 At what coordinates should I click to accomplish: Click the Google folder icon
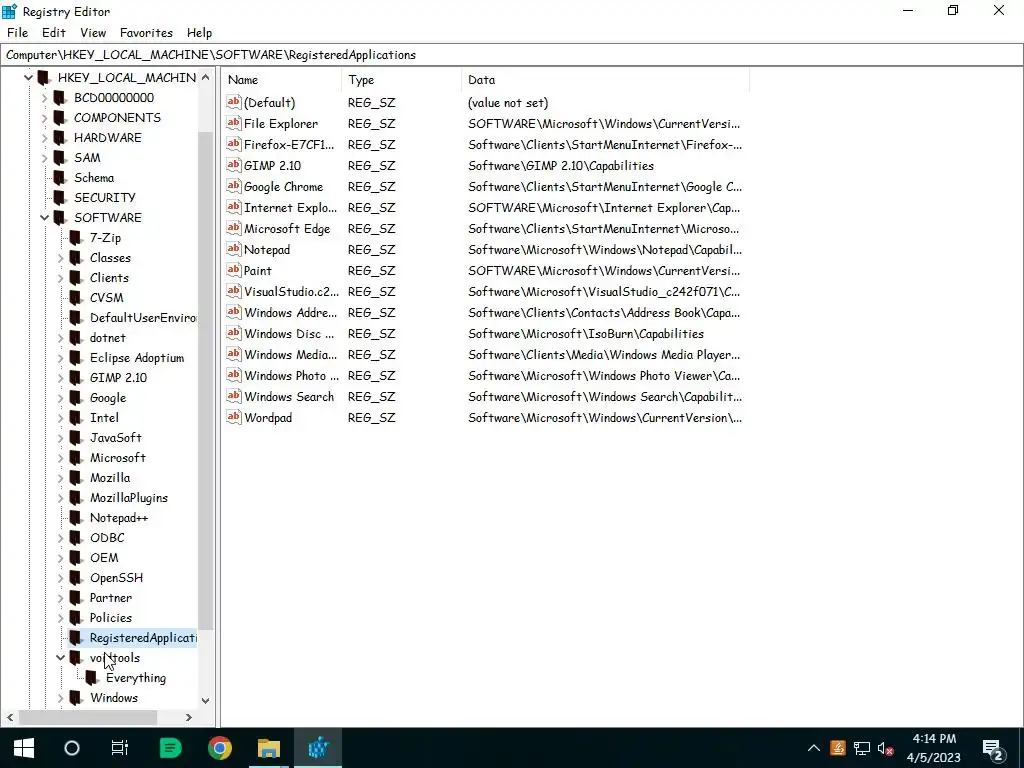[76, 398]
